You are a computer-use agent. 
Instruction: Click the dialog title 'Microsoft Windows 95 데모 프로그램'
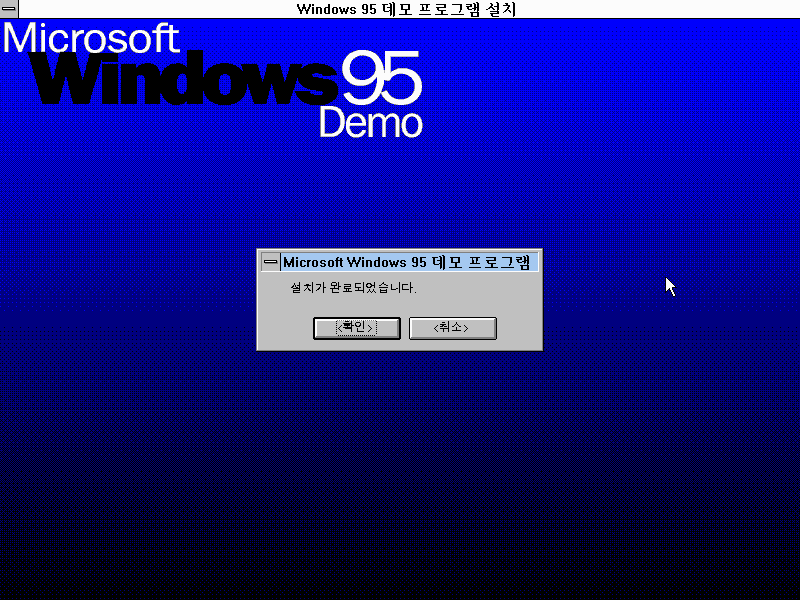point(407,262)
